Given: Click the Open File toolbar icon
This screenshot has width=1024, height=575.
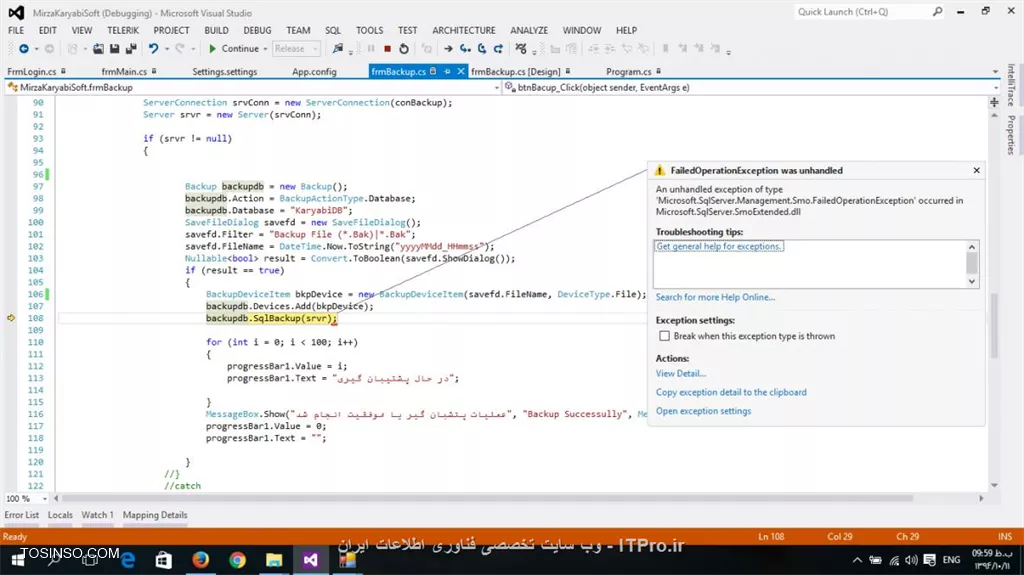Looking at the screenshot, I should click(98, 48).
